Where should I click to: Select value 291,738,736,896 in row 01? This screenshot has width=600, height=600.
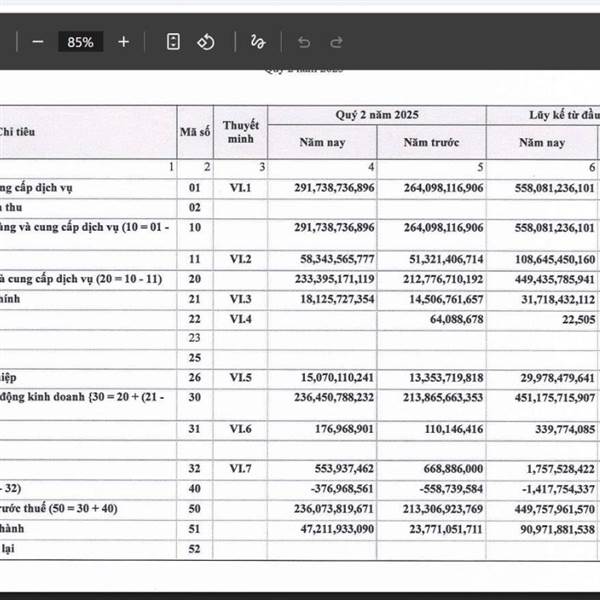pos(334,188)
